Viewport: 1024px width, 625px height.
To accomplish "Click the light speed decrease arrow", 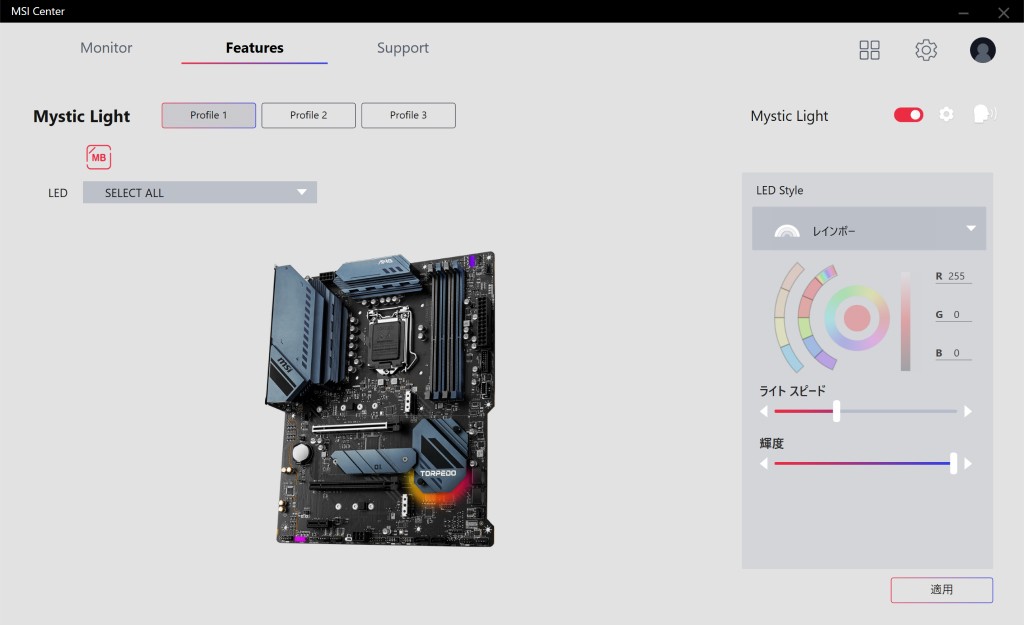I will coord(765,411).
